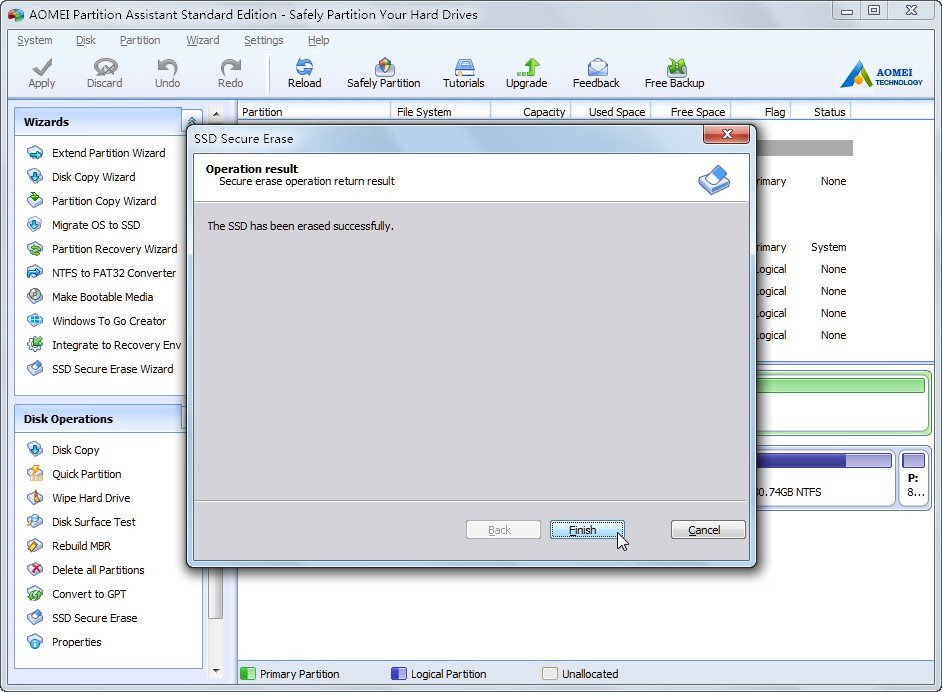942x692 pixels.
Task: Select the P: partition block
Action: click(914, 478)
